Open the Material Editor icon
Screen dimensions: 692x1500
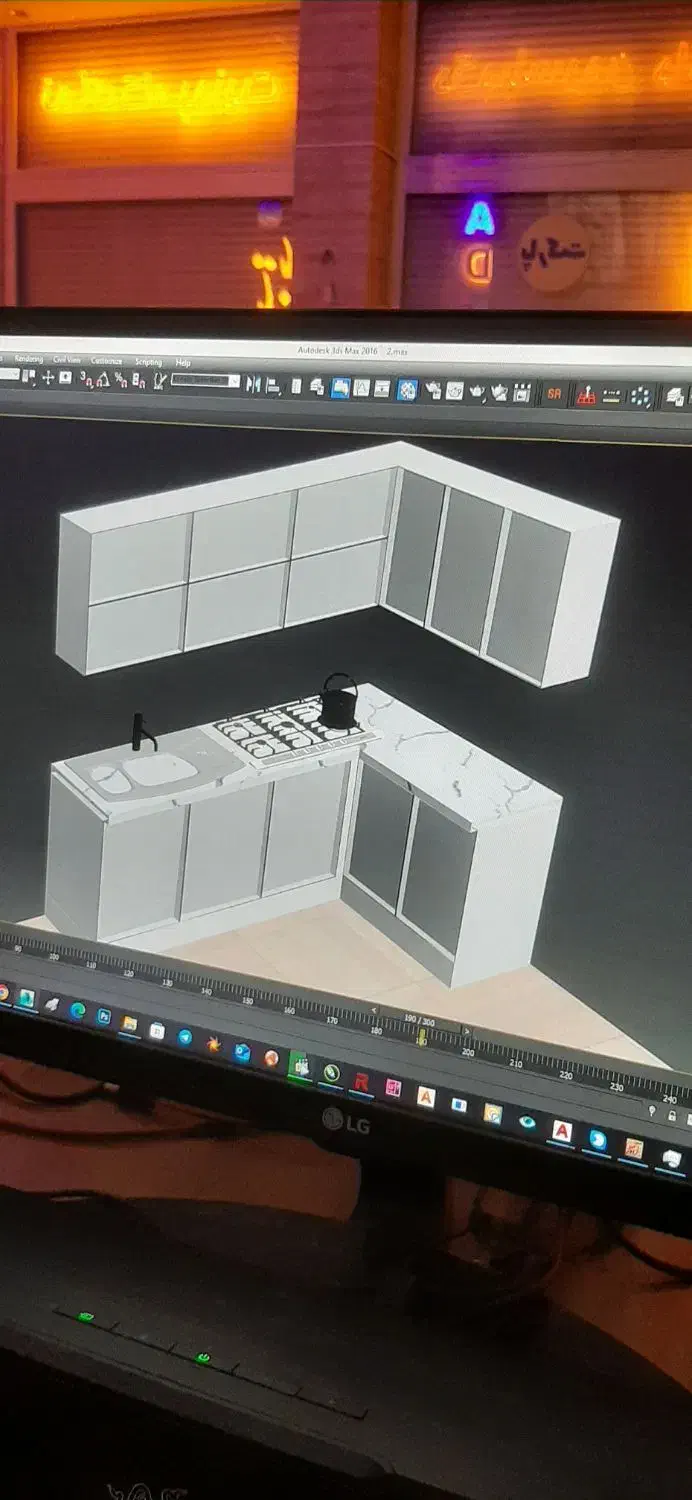coord(407,389)
